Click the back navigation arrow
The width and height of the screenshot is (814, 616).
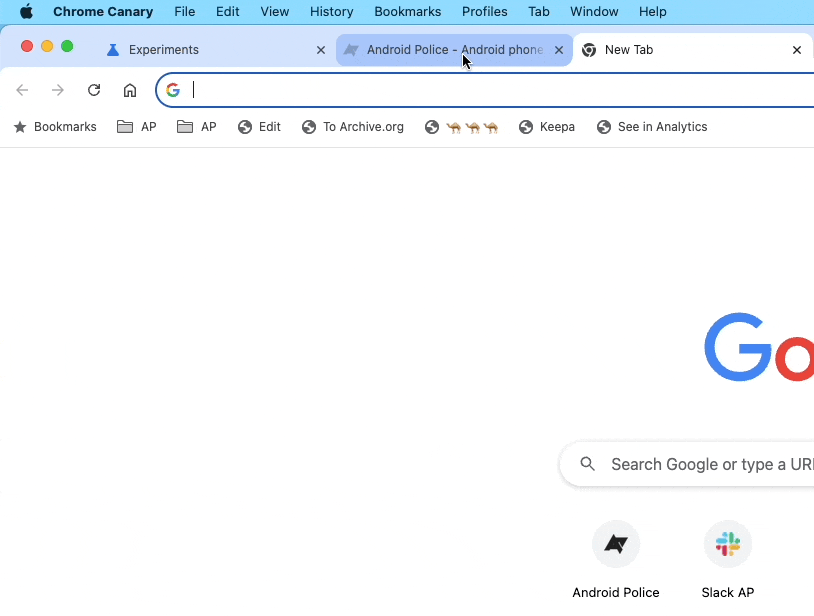pos(22,90)
